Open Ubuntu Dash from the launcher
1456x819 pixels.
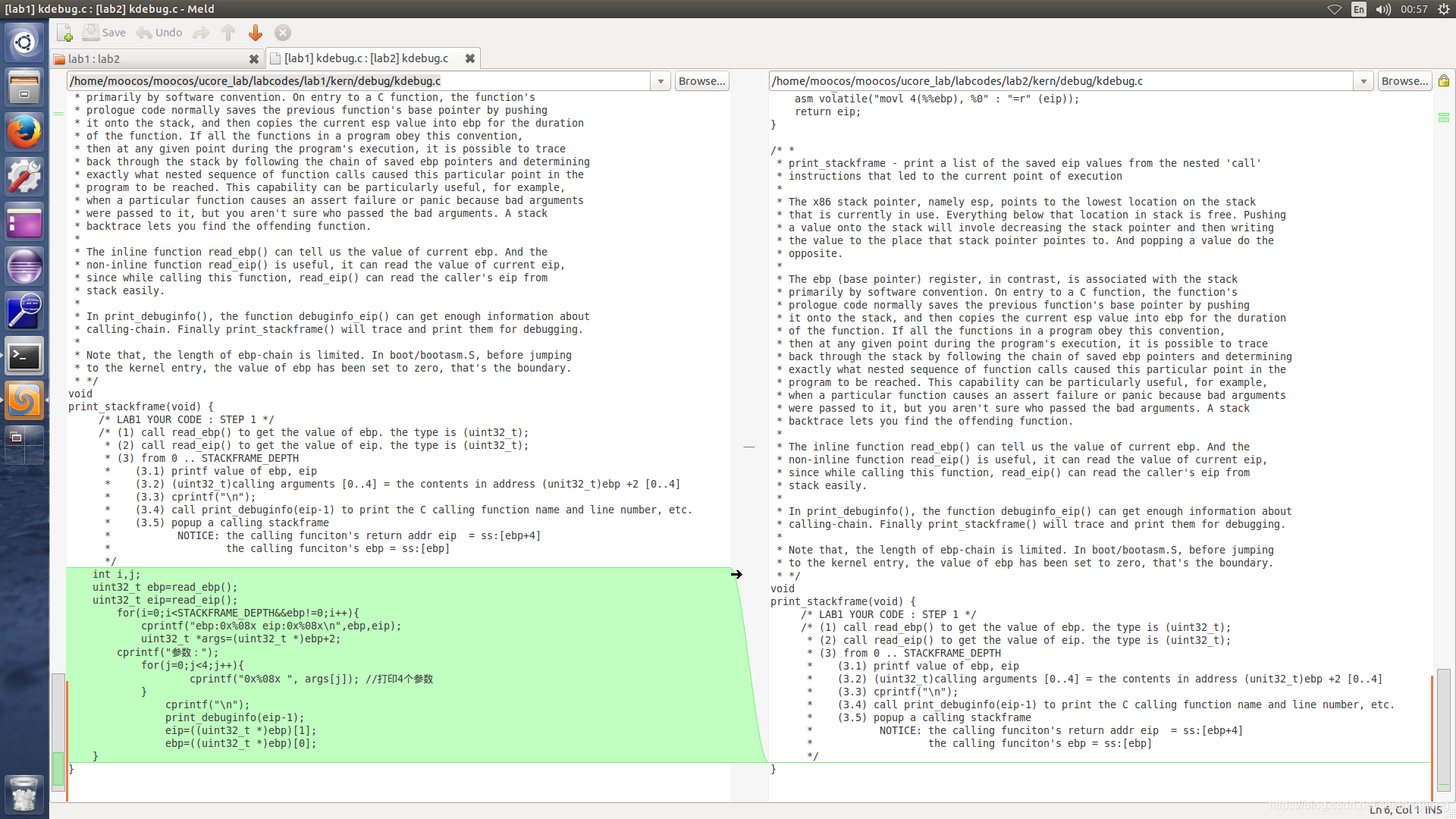tap(24, 42)
